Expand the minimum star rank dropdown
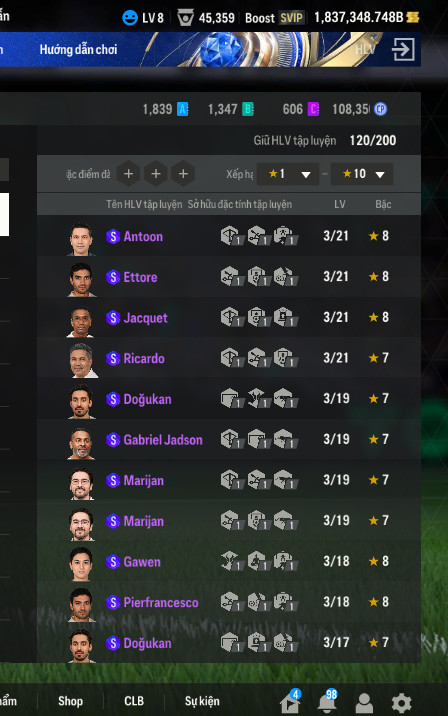Screen dimensions: 448x716 (288, 174)
